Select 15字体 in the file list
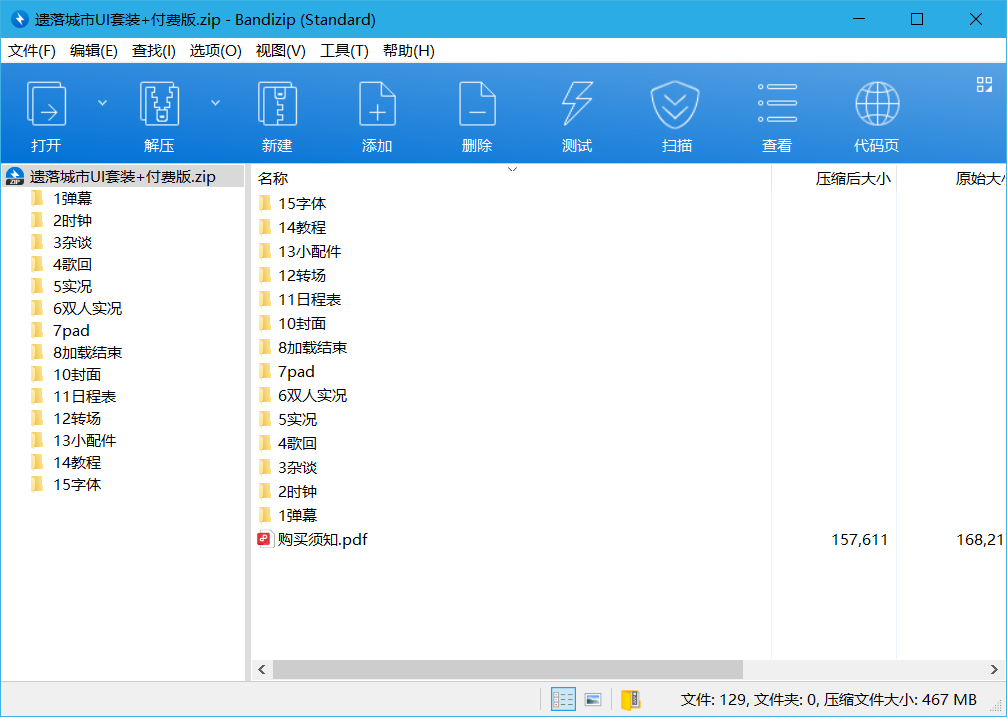1007x717 pixels. pos(302,204)
